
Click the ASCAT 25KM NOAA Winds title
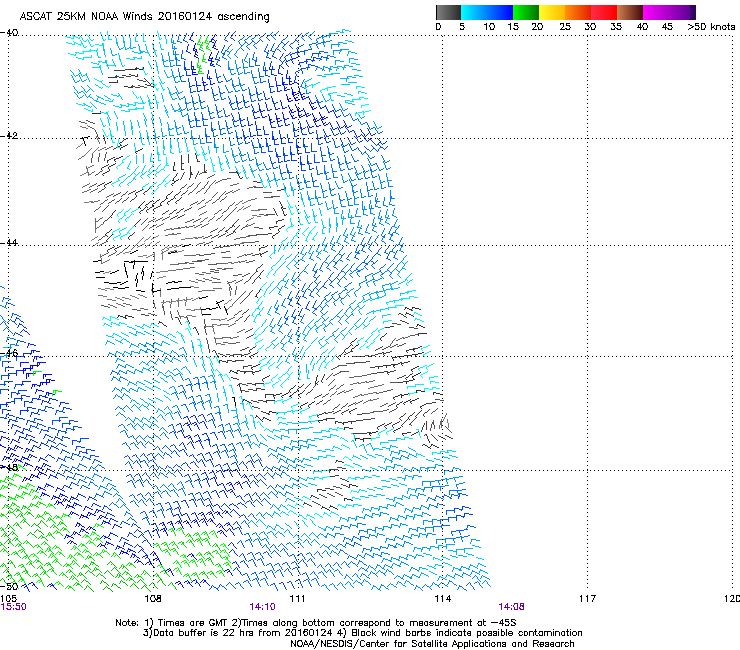[144, 17]
